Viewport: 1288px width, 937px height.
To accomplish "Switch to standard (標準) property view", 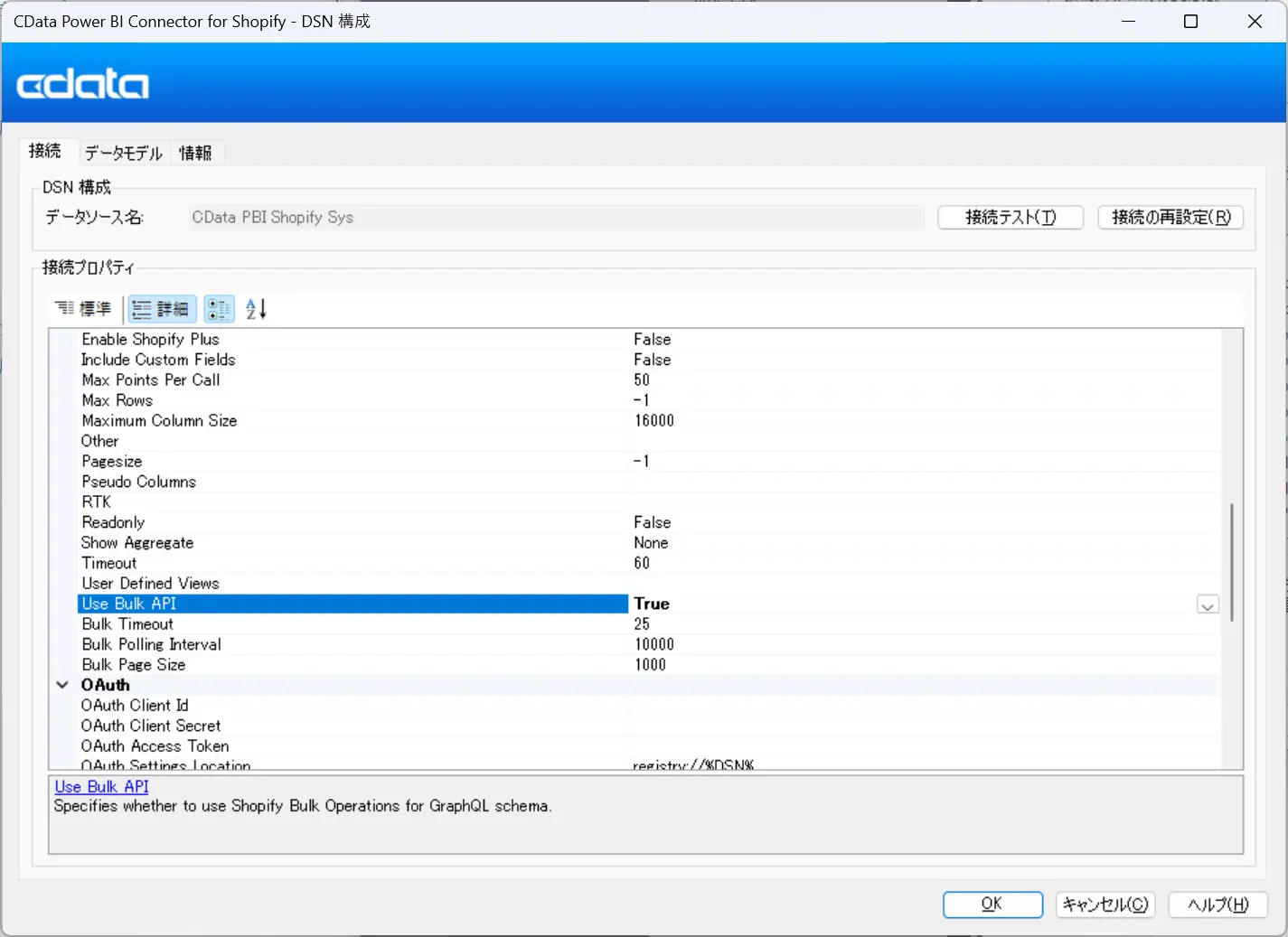I will pos(83,309).
